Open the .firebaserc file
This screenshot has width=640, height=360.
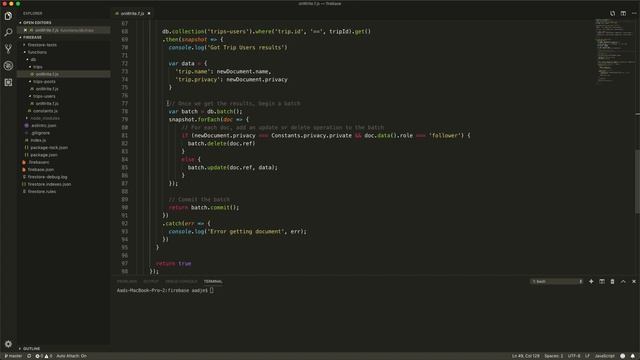click(38, 162)
